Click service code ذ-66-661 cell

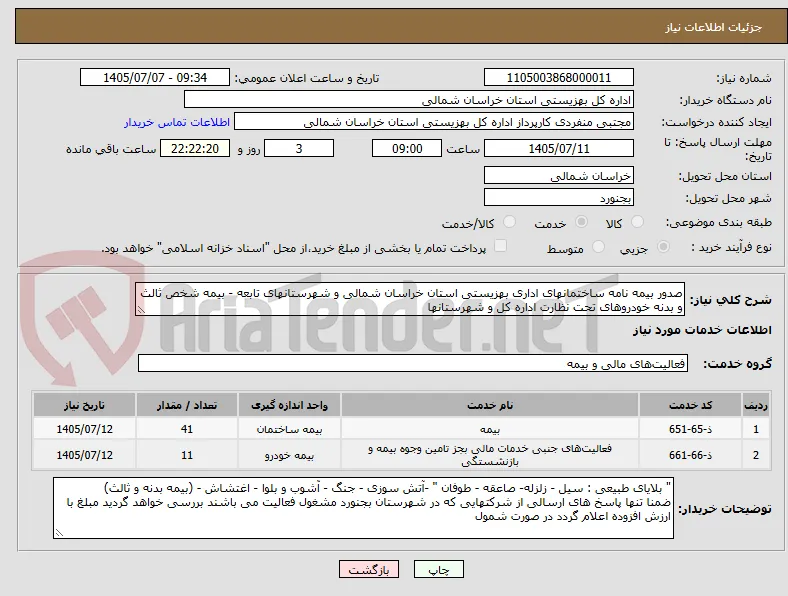pyautogui.click(x=691, y=455)
